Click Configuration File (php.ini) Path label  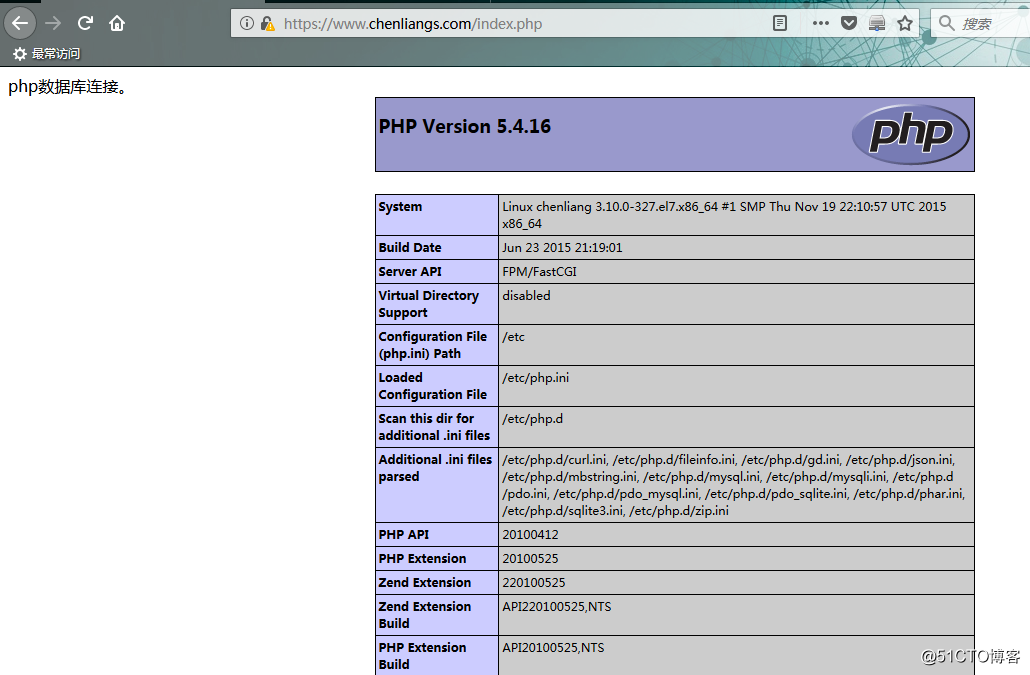(433, 345)
